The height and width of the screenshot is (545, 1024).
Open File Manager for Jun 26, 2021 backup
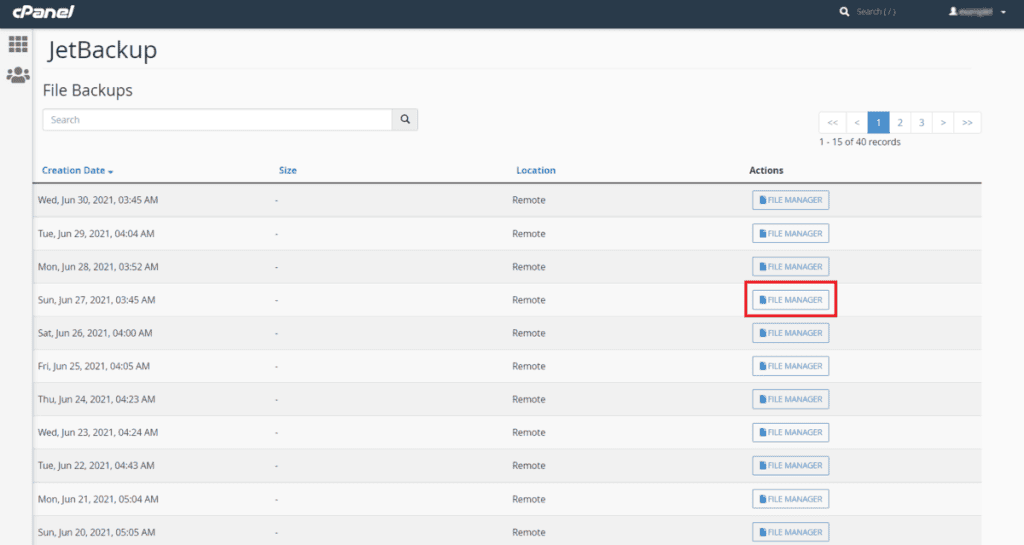(790, 333)
